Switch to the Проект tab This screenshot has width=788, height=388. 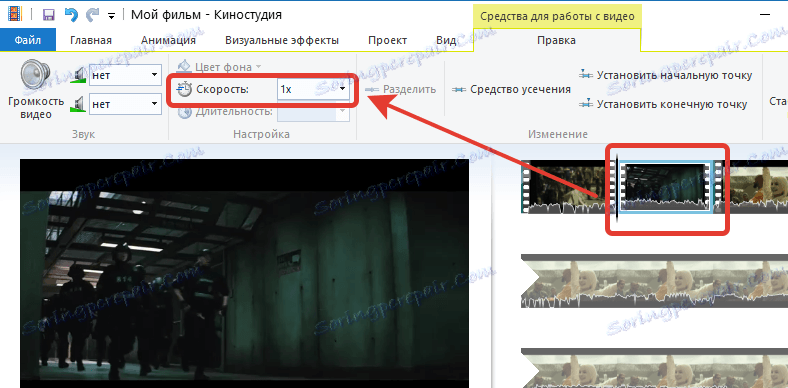coord(387,40)
